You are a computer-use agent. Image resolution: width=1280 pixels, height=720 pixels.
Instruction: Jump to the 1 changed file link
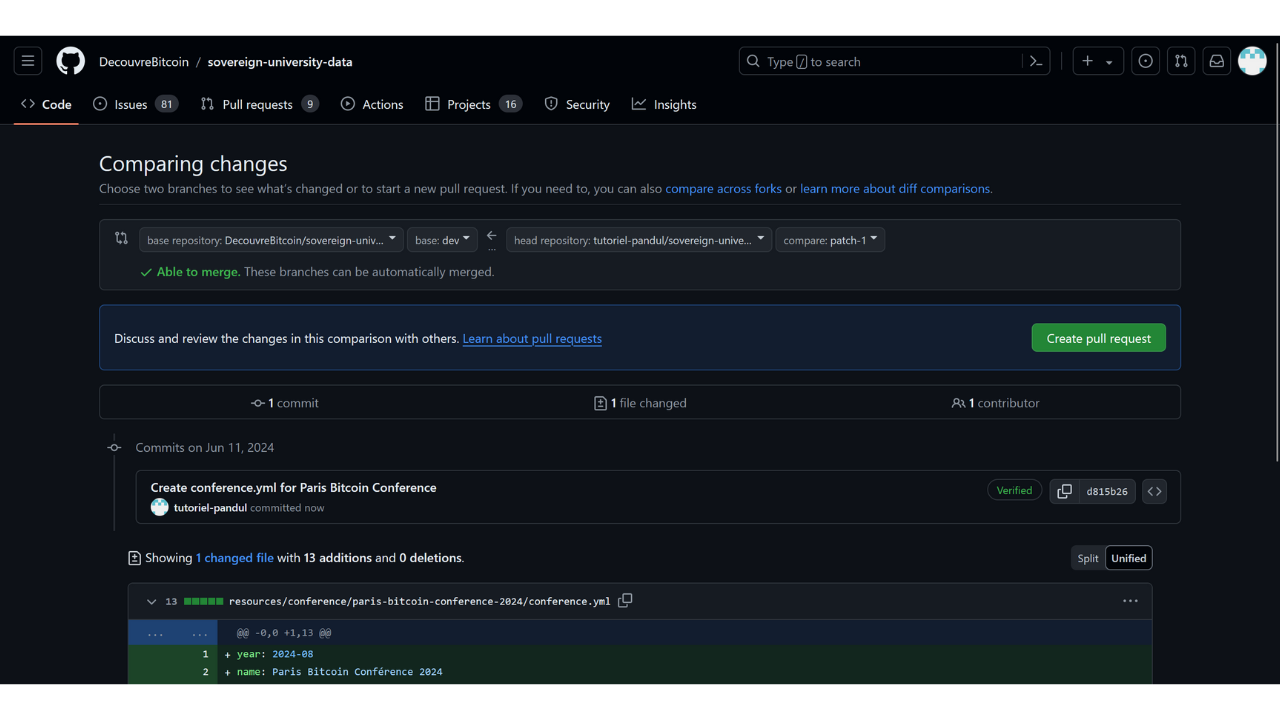(235, 558)
